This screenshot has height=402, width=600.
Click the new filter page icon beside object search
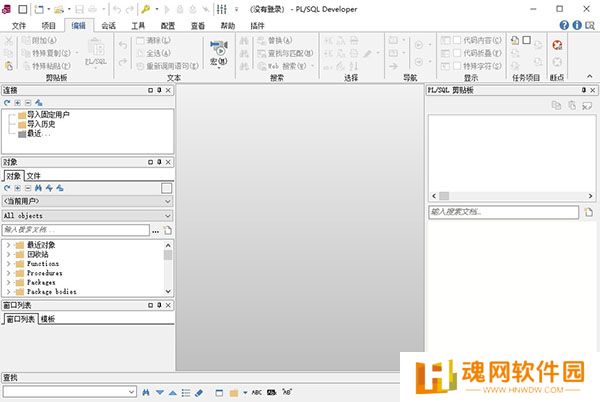tap(168, 230)
